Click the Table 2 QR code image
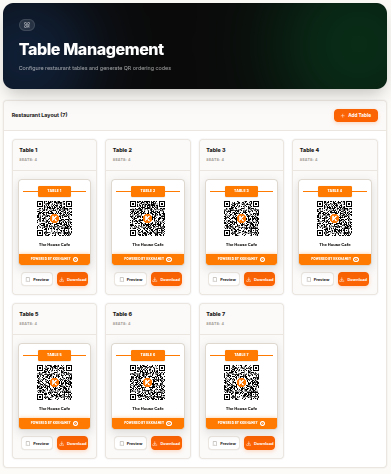Image resolution: width=391 pixels, height=474 pixels. [148, 219]
